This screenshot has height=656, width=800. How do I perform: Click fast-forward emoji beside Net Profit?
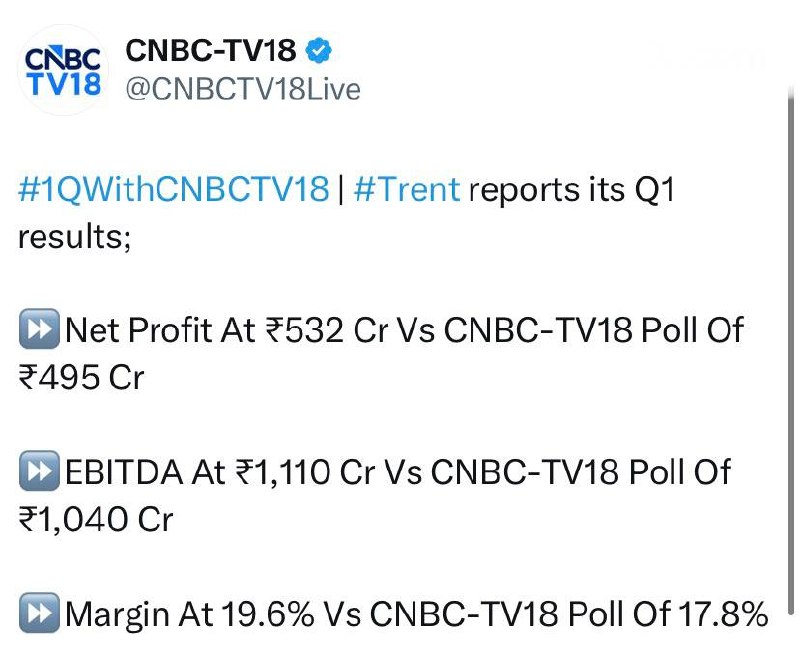tap(39, 329)
